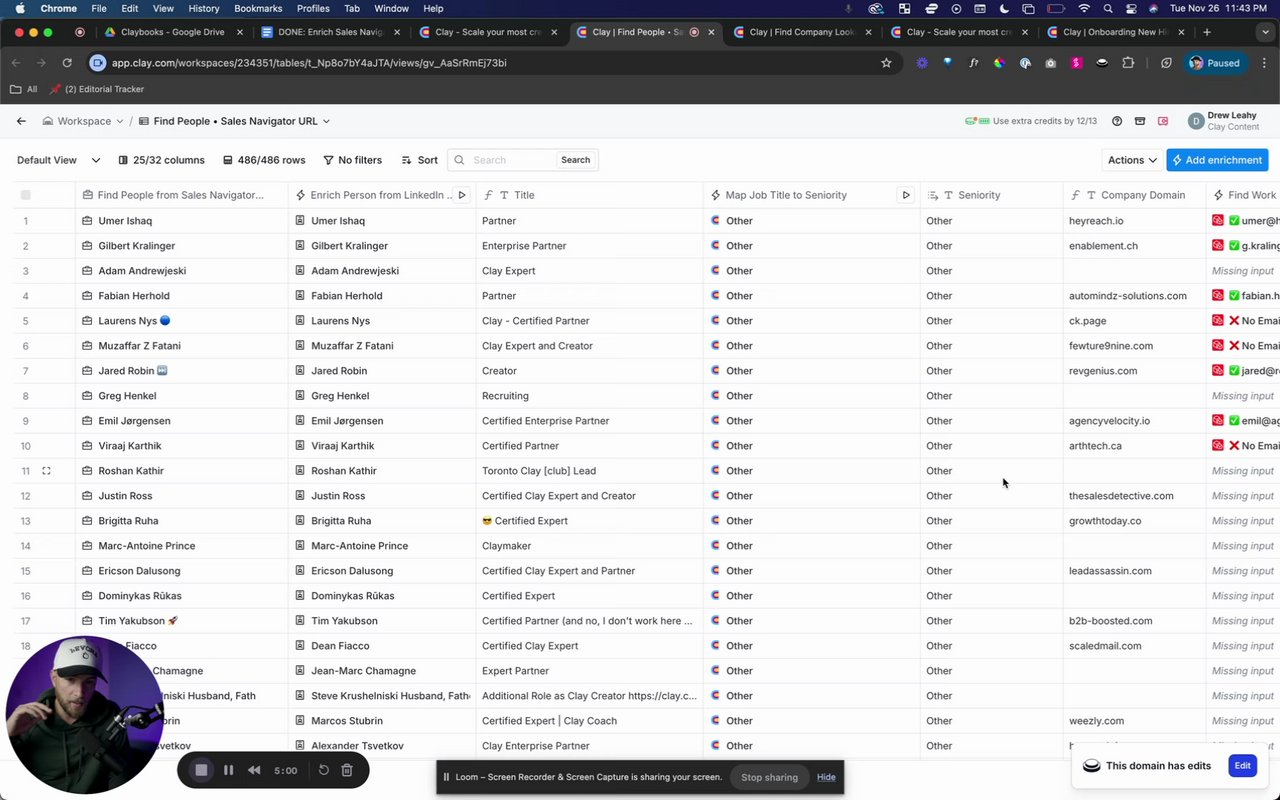1280x800 pixels.
Task: Open the Clay help question-mark icon
Action: [x=1117, y=121]
